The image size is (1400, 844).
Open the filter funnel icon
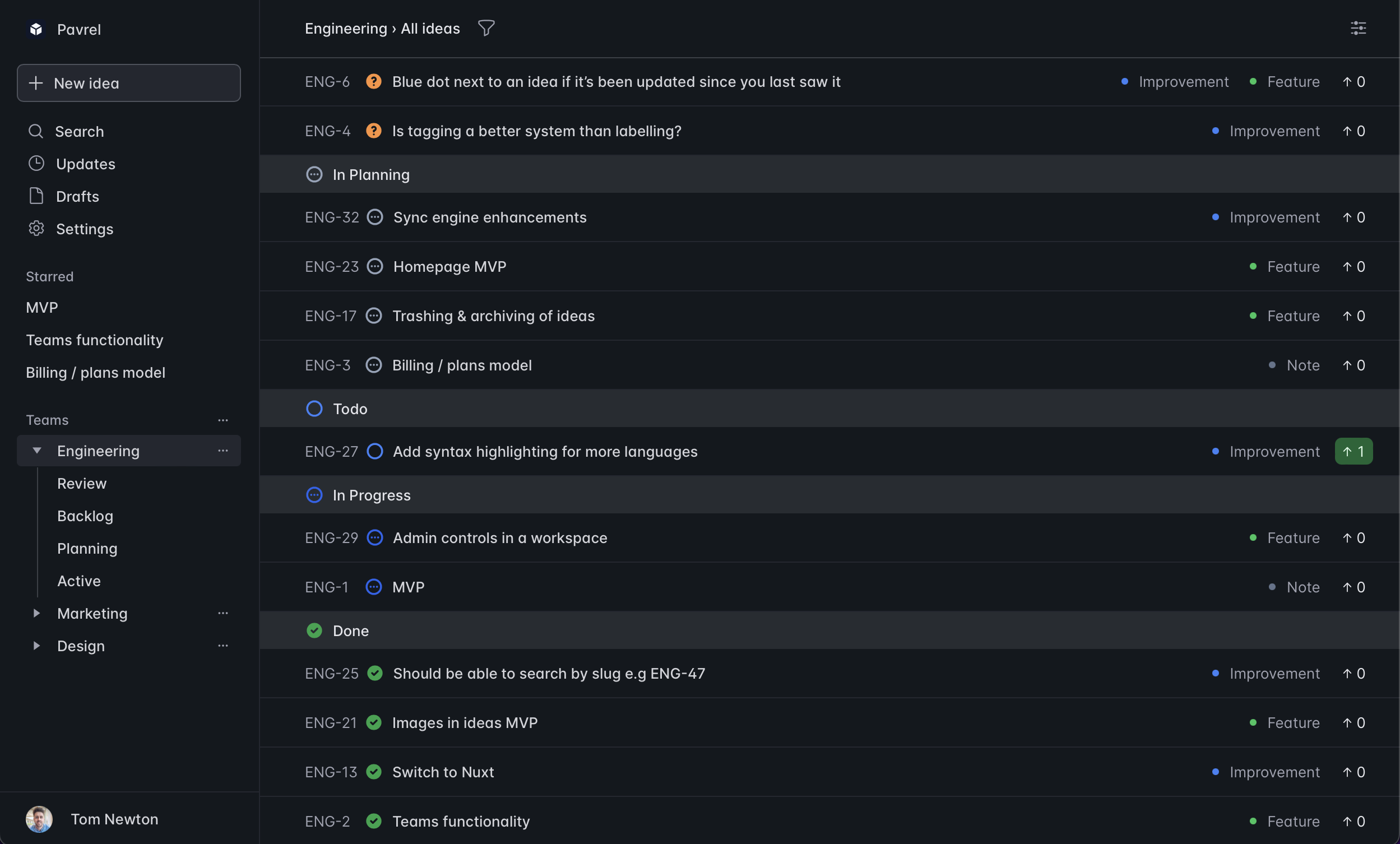(486, 28)
